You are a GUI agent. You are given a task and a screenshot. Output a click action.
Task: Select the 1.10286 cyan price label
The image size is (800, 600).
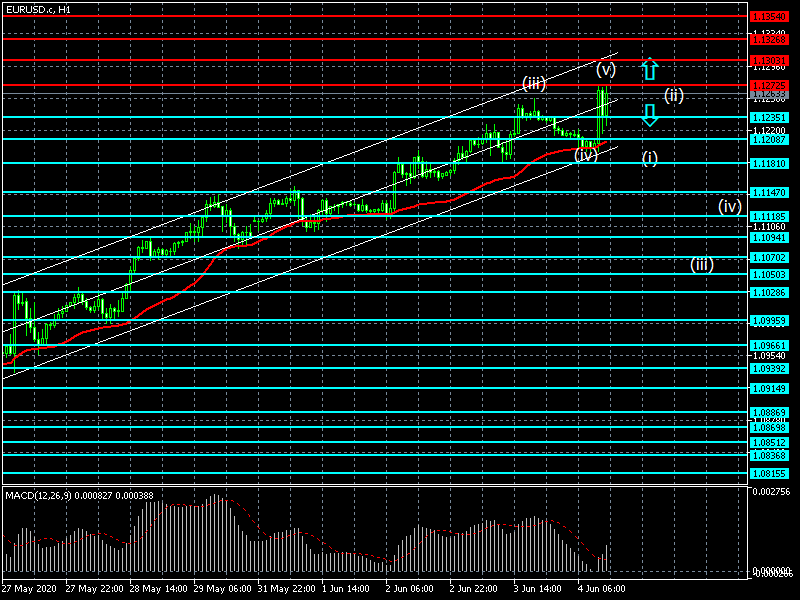pos(769,292)
